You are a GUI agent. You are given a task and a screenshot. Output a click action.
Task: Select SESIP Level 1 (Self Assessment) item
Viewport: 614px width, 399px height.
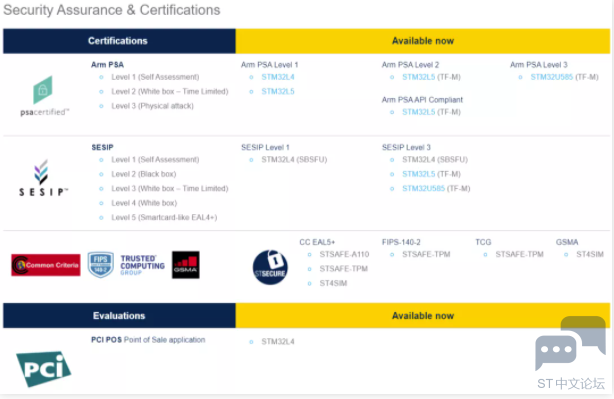[x=155, y=160]
